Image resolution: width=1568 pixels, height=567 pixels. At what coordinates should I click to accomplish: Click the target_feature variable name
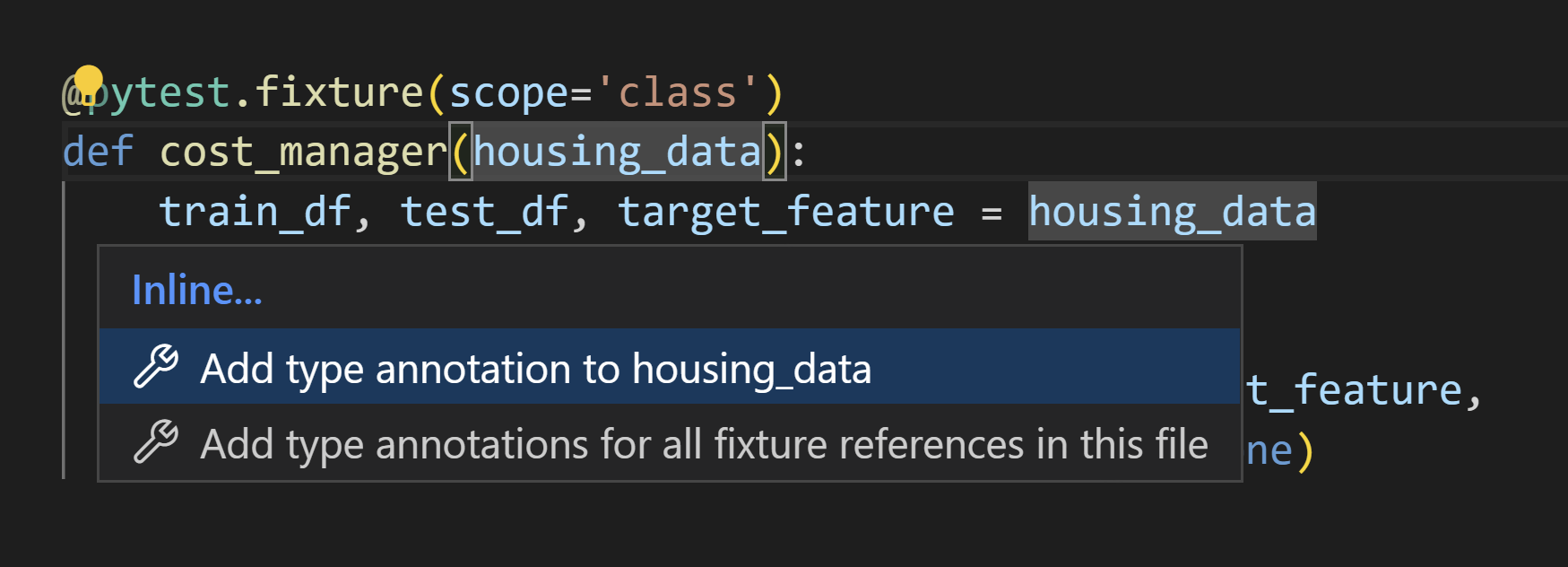[786, 210]
